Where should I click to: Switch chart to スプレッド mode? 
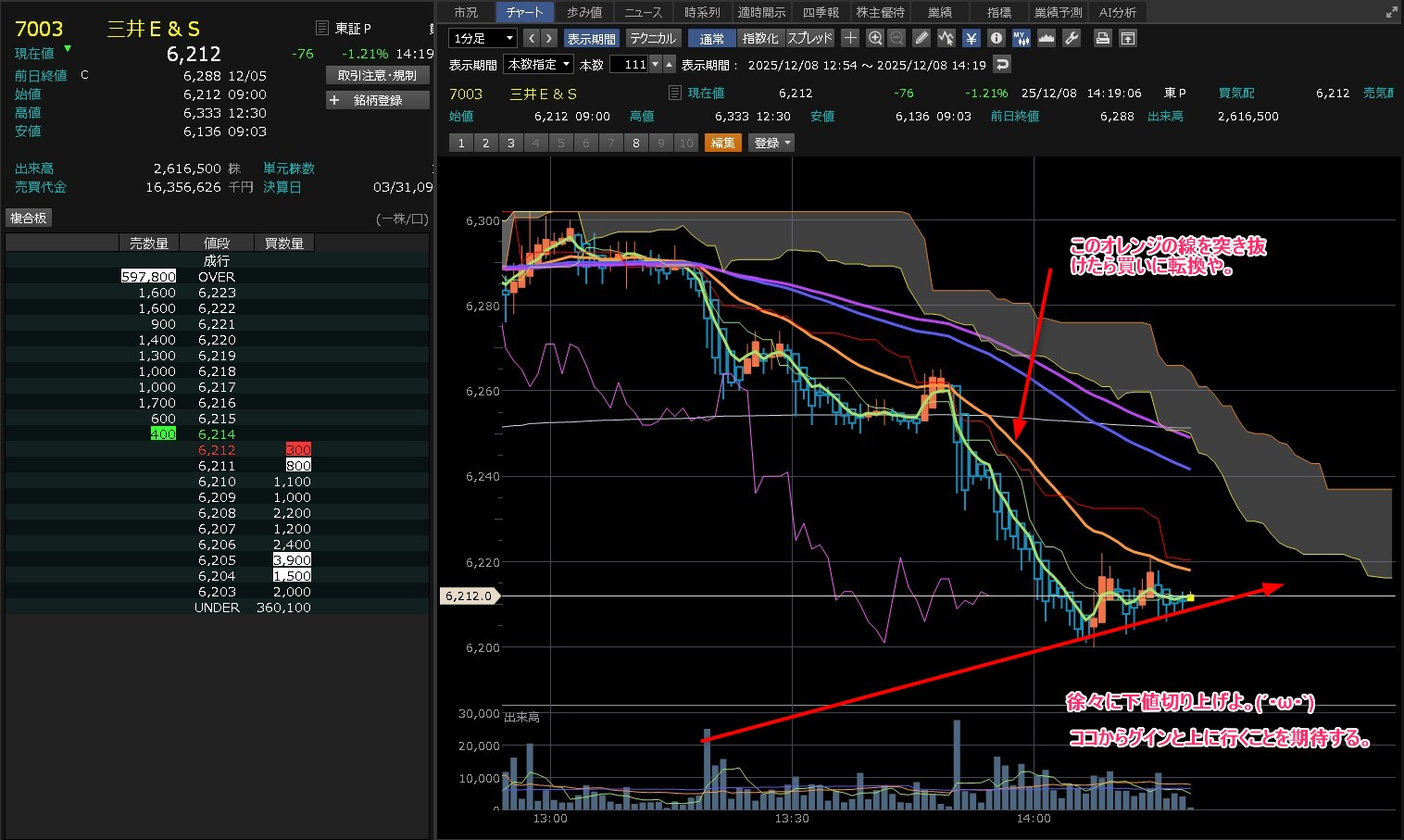coord(809,38)
